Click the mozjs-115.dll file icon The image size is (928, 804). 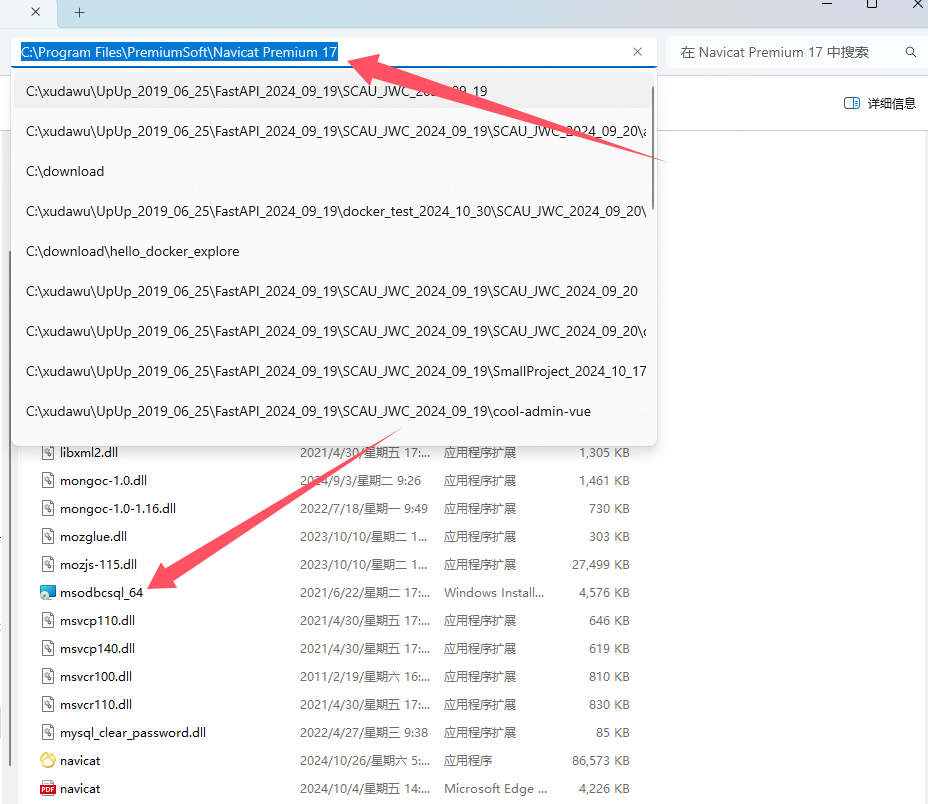pos(48,565)
